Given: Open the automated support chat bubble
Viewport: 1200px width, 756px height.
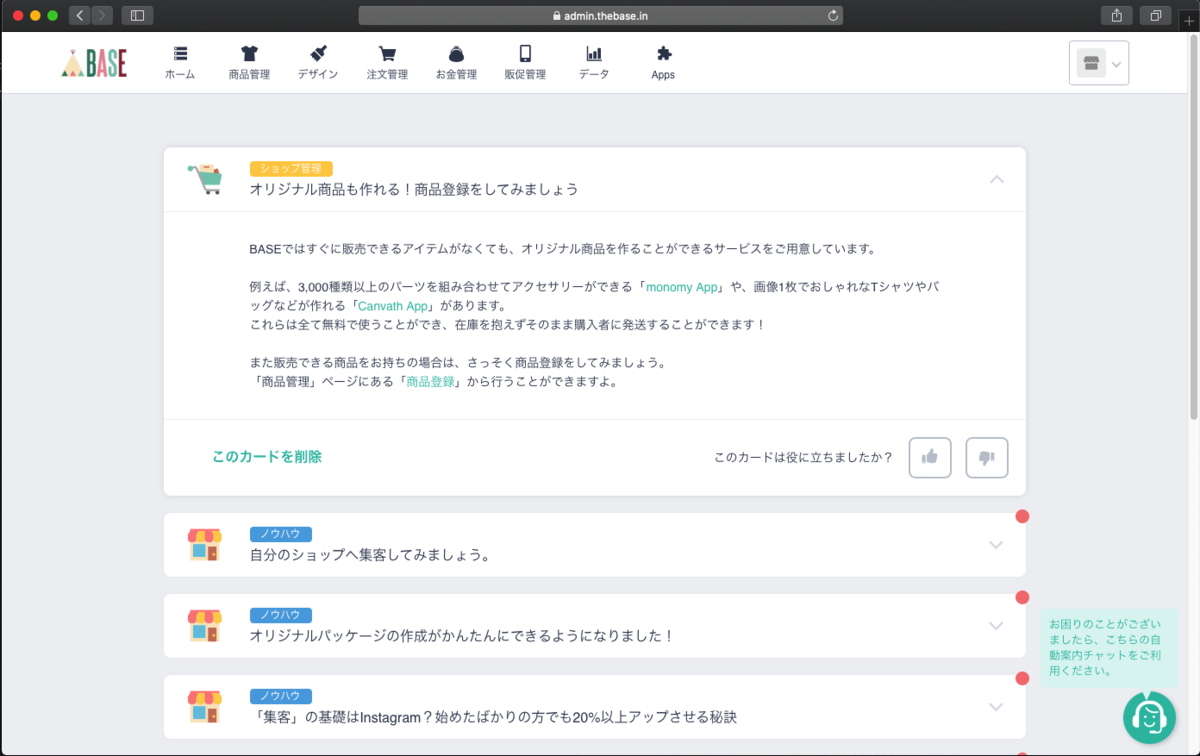Looking at the screenshot, I should coord(1149,718).
